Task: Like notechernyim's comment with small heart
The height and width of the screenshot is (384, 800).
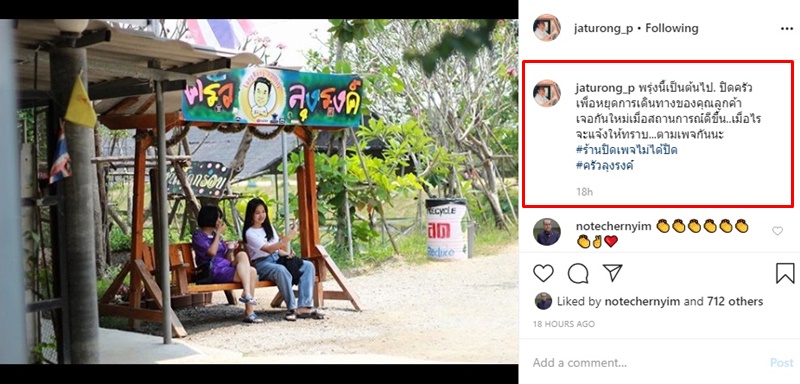Action: (x=777, y=231)
